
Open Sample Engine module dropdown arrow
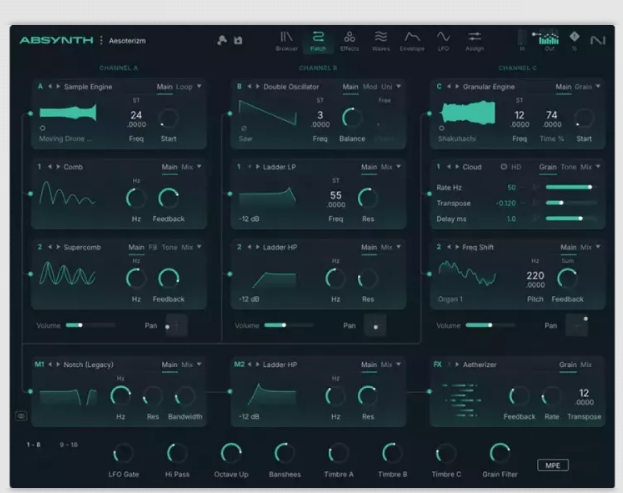[x=199, y=86]
